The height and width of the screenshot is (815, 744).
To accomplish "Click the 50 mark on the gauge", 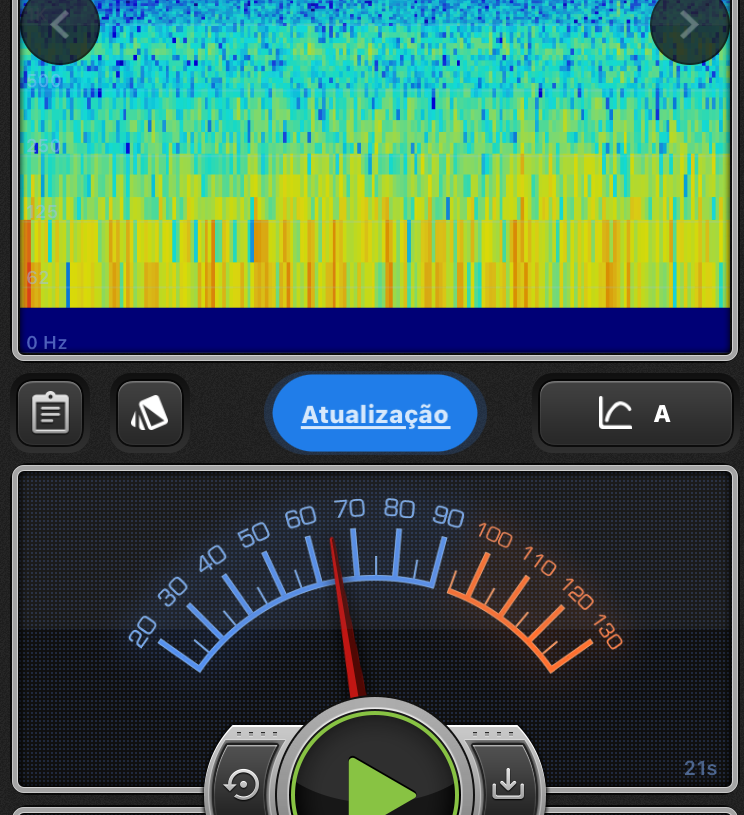I will [254, 534].
